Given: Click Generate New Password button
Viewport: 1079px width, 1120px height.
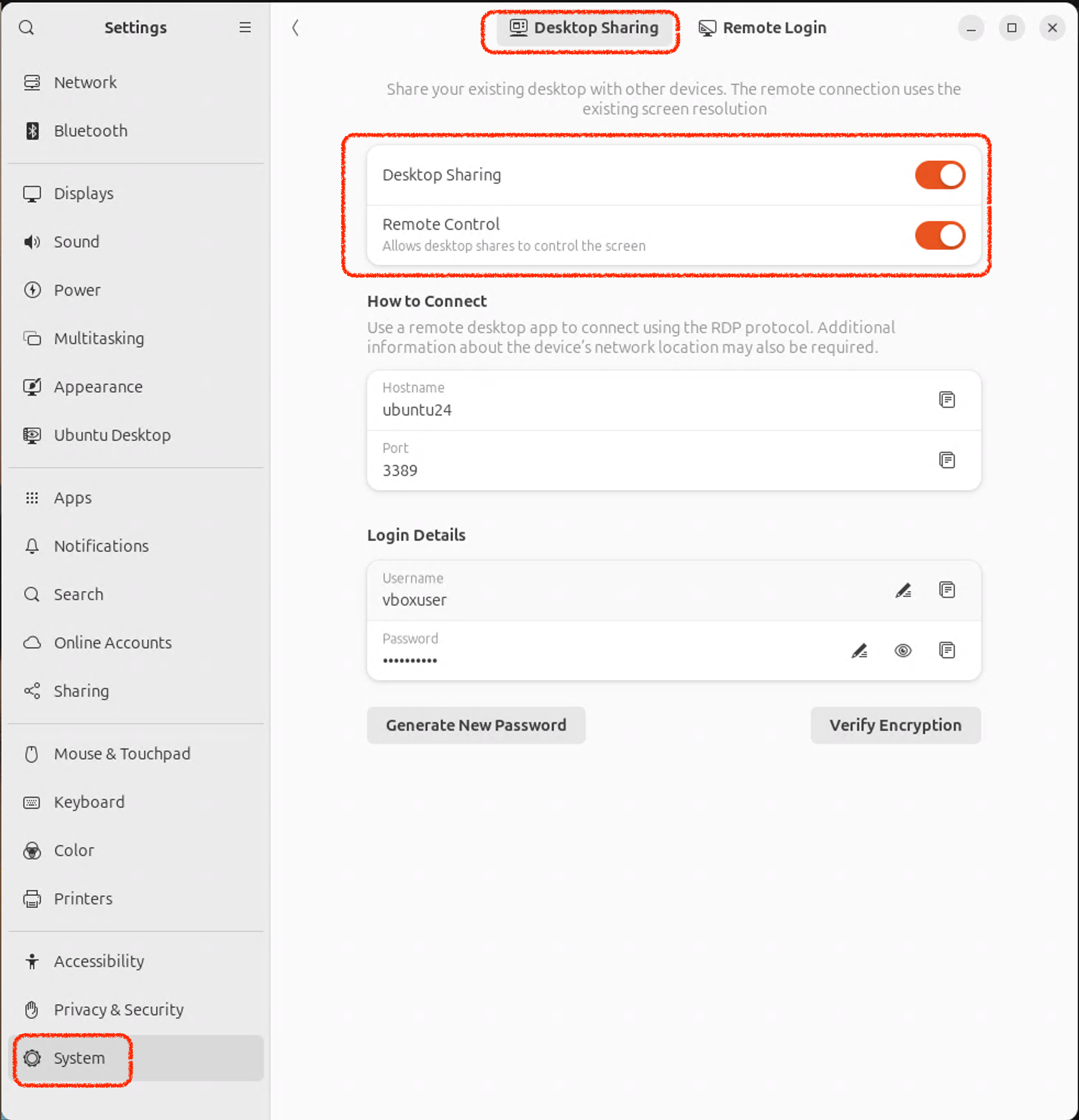Looking at the screenshot, I should point(476,725).
